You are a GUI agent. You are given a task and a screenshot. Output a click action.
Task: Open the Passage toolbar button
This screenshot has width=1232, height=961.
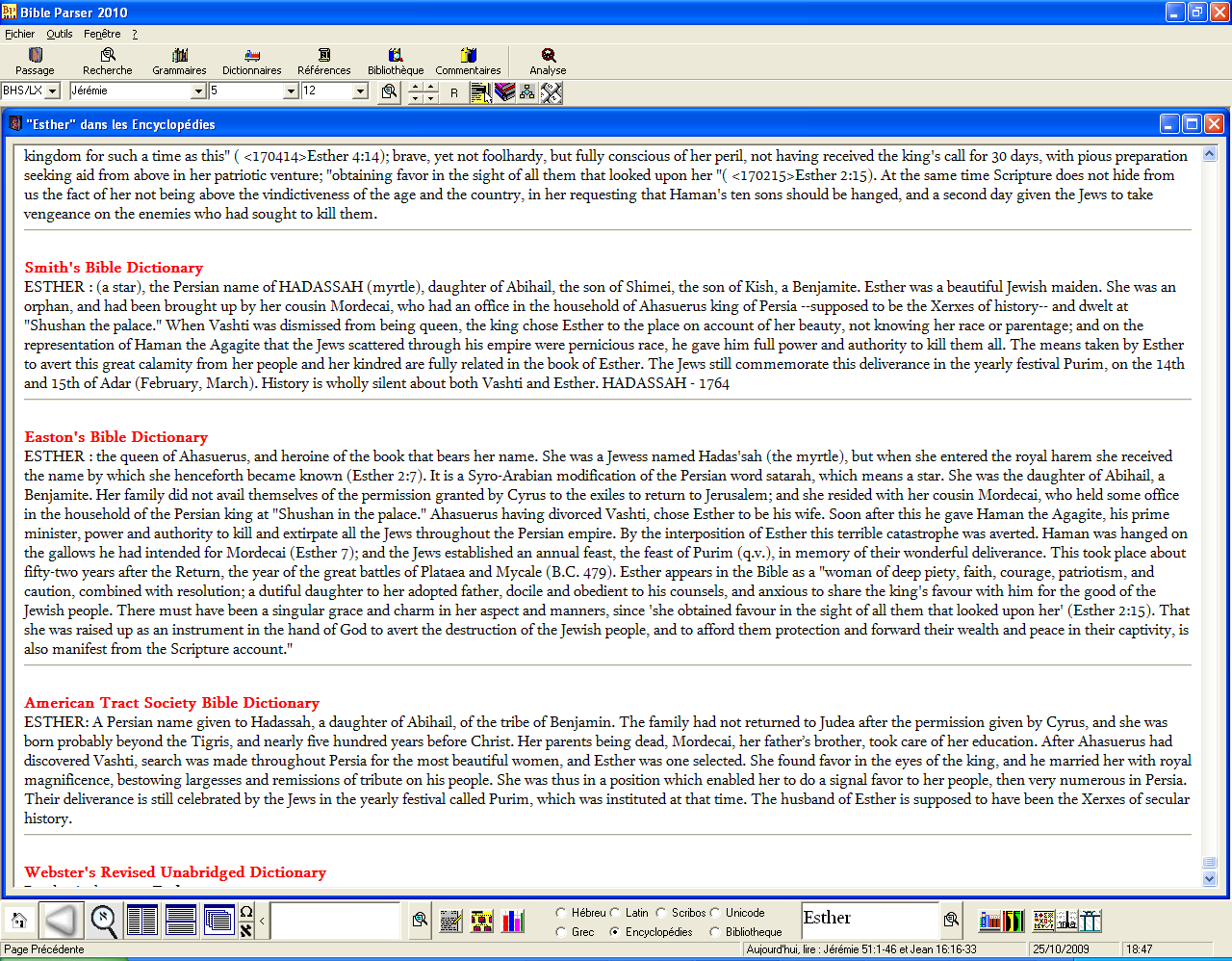click(x=35, y=62)
